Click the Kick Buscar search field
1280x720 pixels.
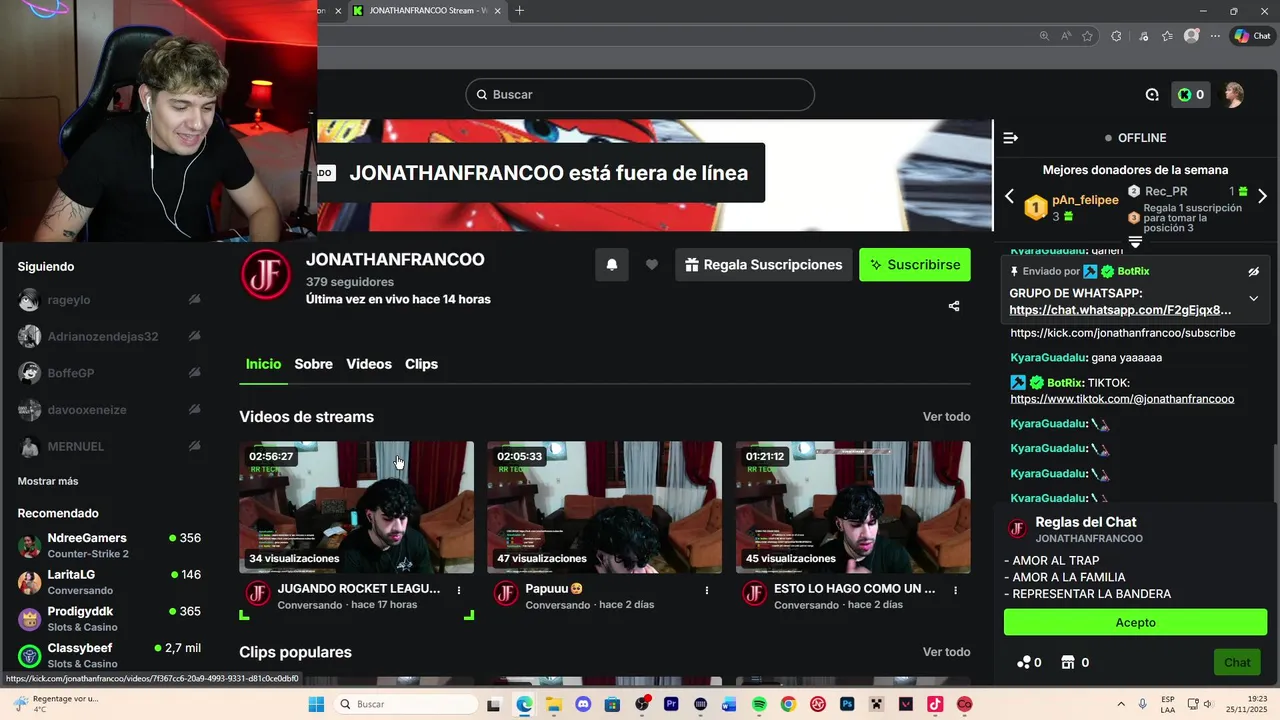pyautogui.click(x=640, y=95)
